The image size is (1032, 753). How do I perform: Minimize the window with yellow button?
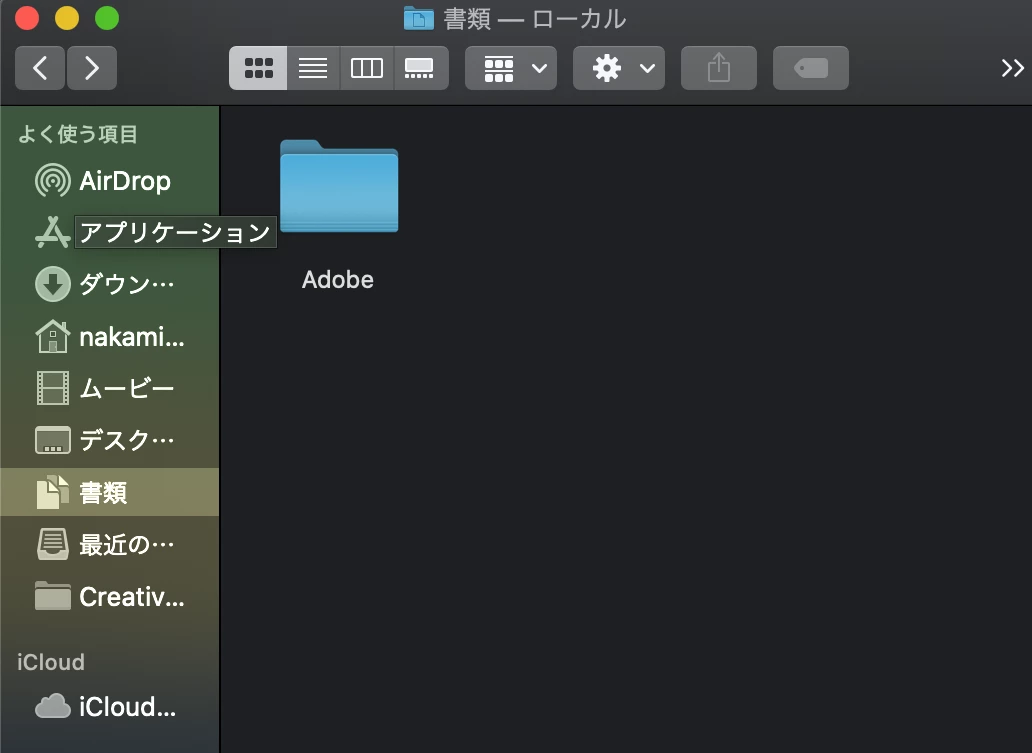[x=67, y=18]
